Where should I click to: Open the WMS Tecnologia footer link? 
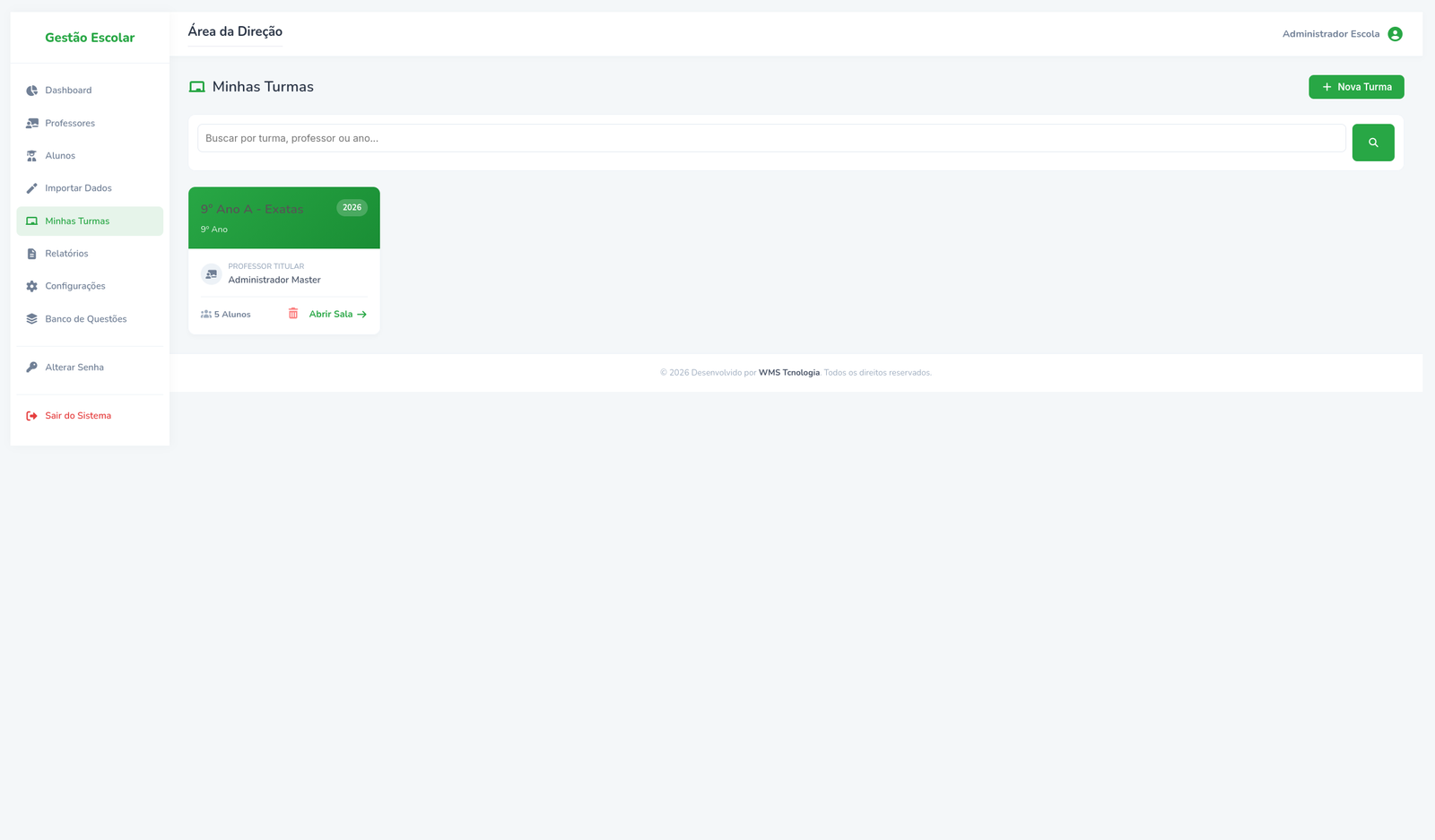tap(788, 373)
